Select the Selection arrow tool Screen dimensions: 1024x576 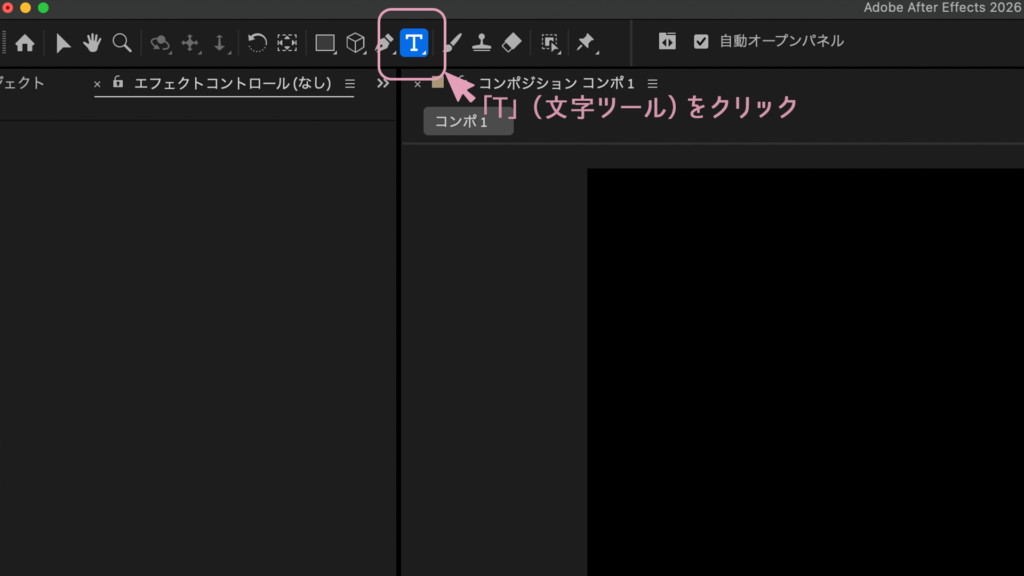[63, 43]
